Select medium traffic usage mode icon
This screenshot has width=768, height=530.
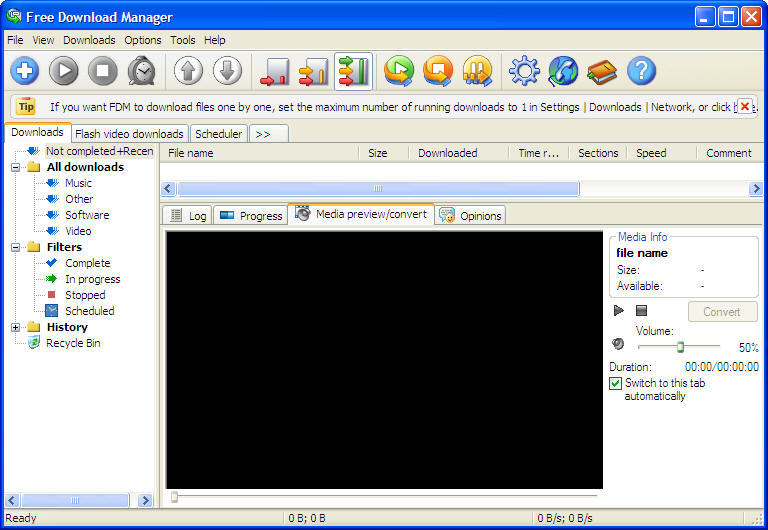[x=314, y=71]
